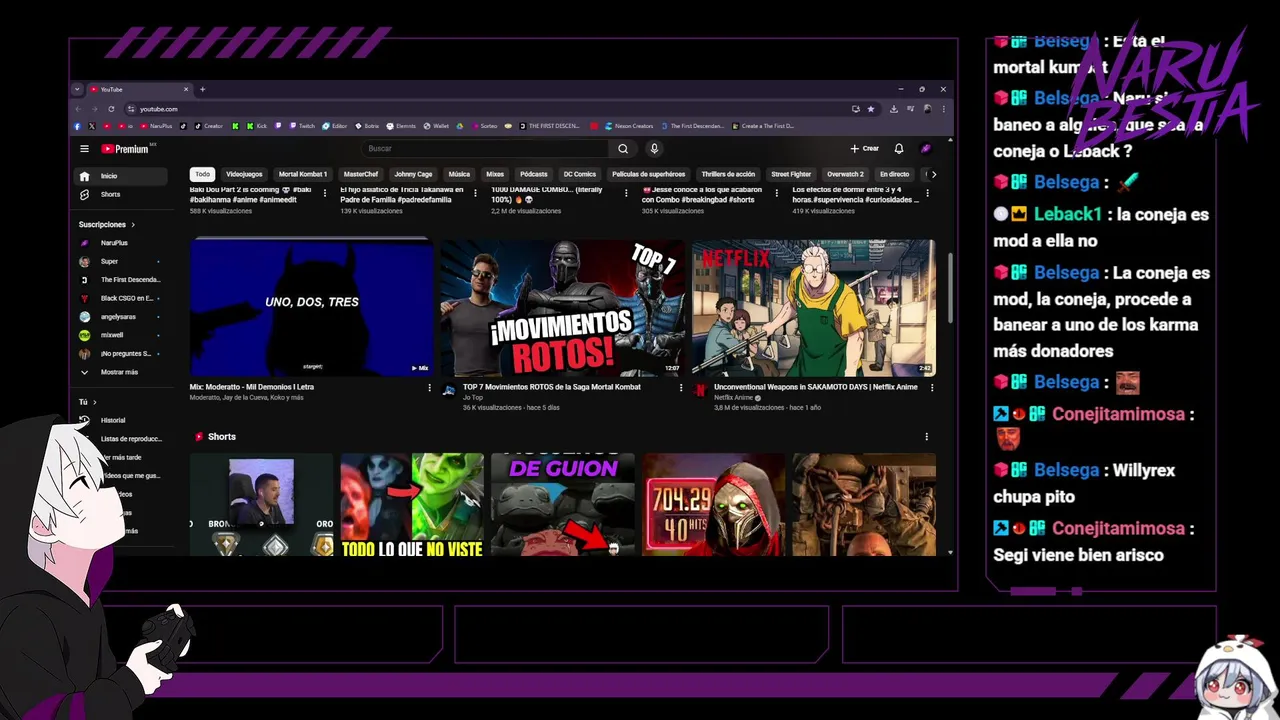
Task: Click the search magnifier button
Action: pyautogui.click(x=623, y=149)
